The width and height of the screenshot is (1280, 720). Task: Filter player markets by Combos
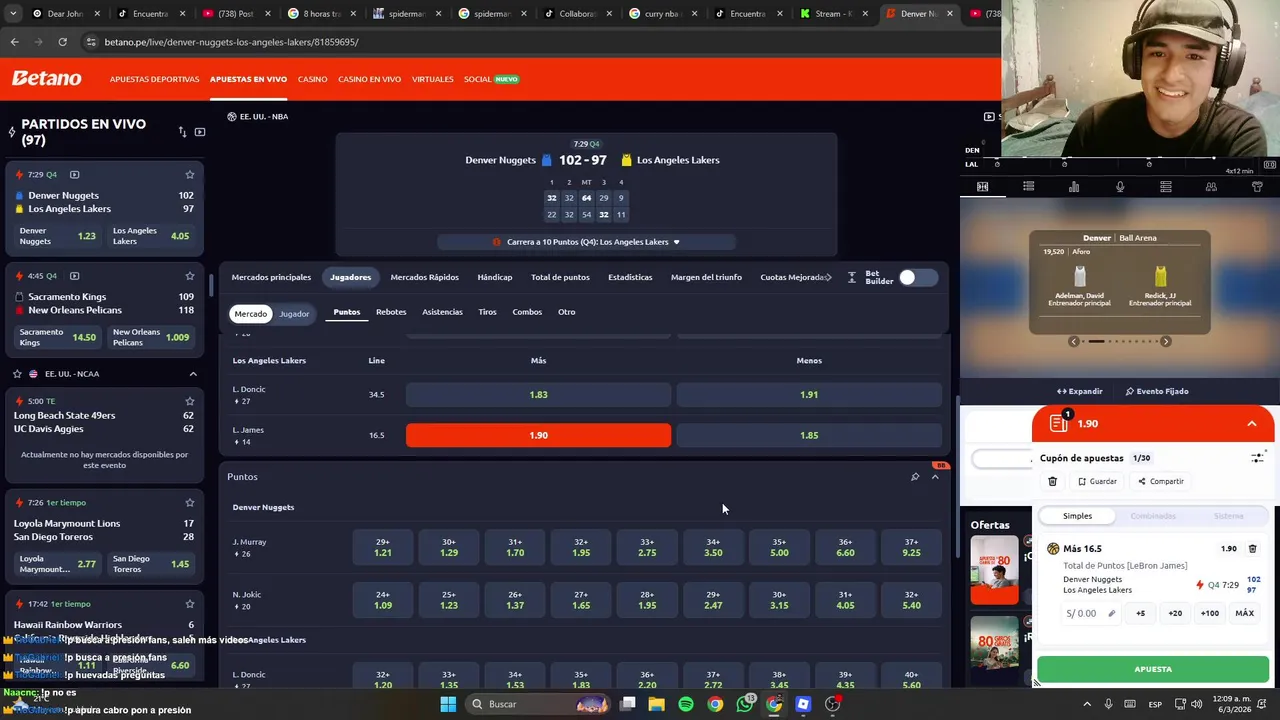[527, 312]
